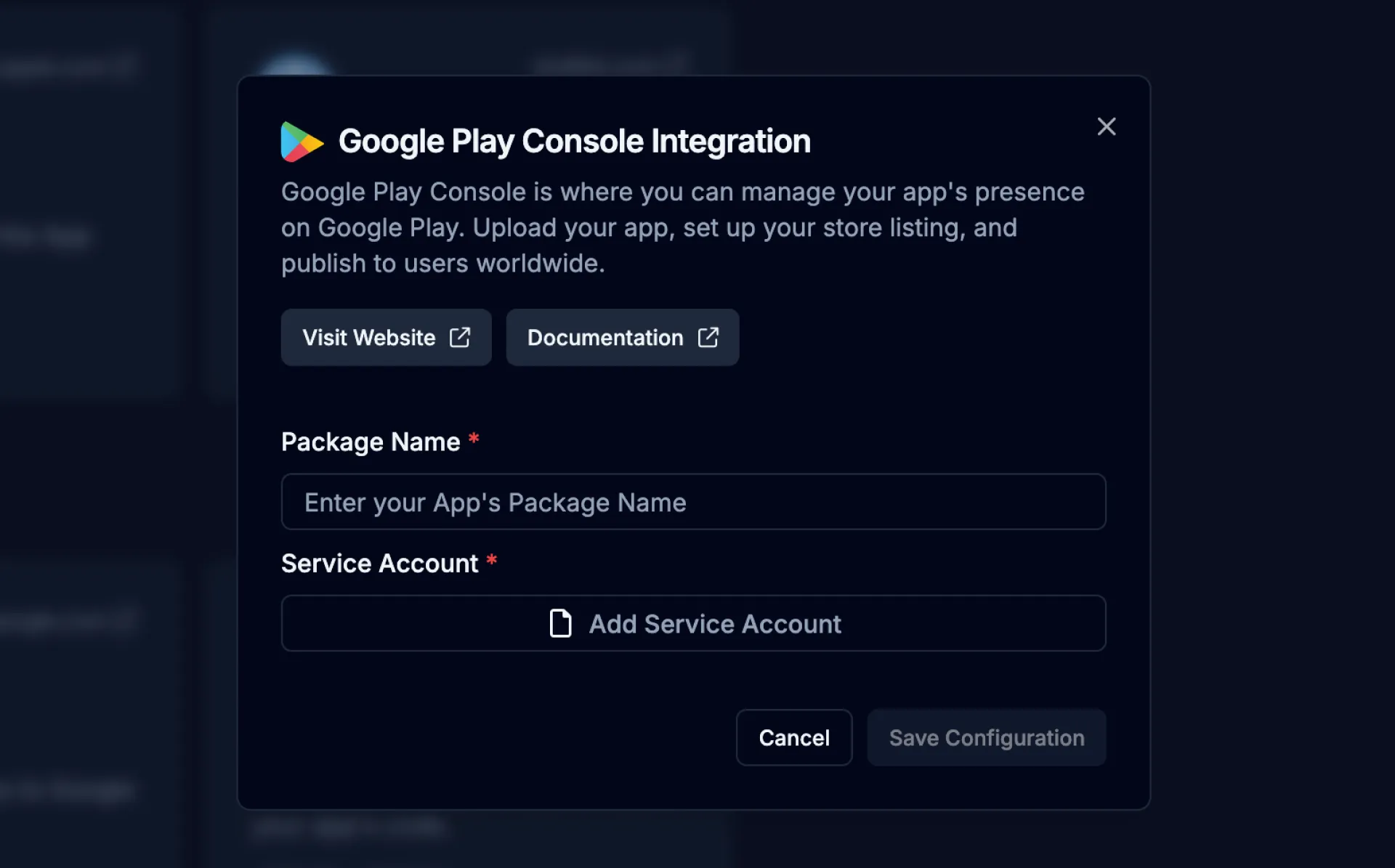Click the Visit Website button text
This screenshot has width=1395, height=868.
click(x=368, y=337)
